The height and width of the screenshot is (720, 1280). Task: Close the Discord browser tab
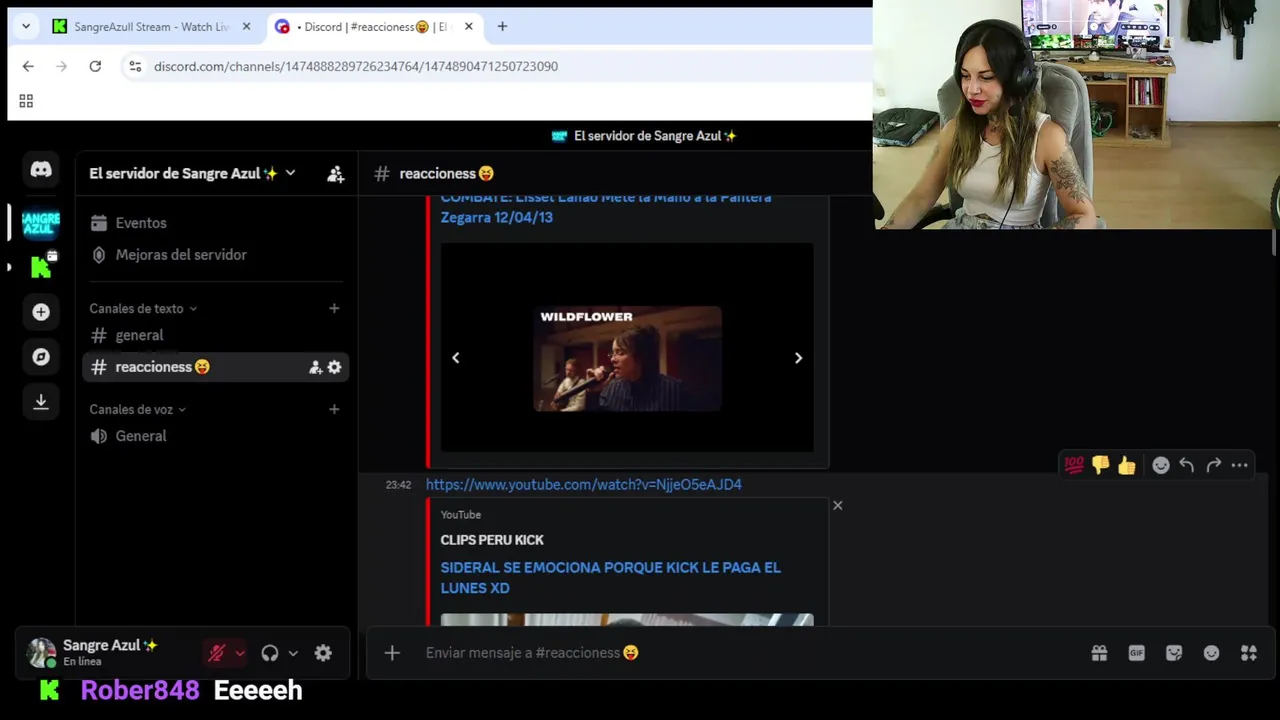[x=468, y=27]
